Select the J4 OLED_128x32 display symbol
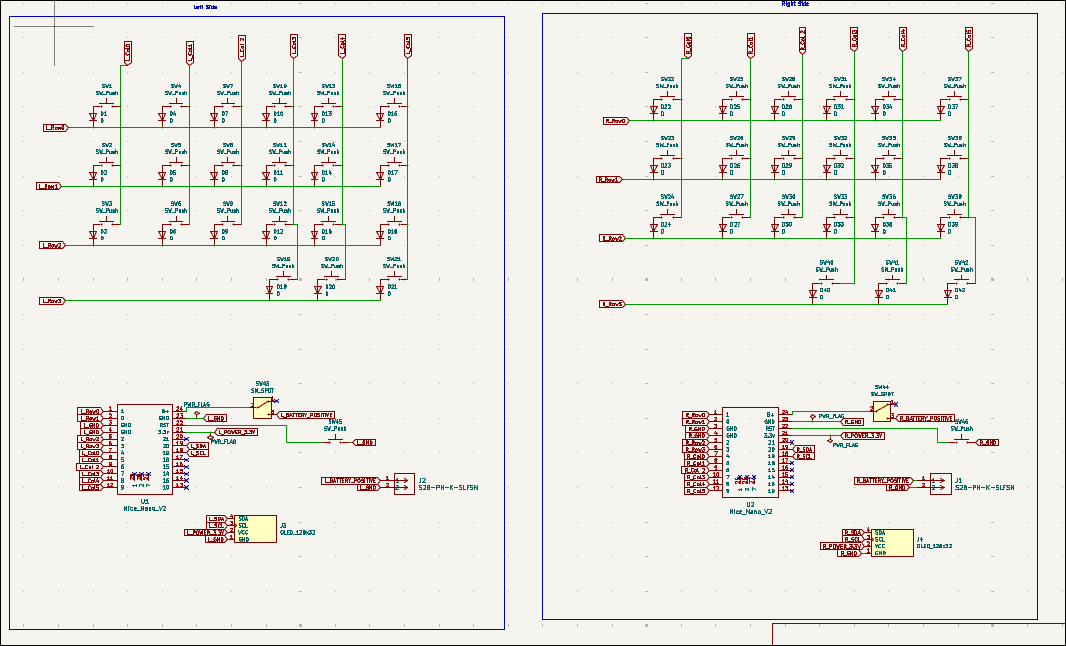Screen dimensions: 1066x646 [893, 540]
